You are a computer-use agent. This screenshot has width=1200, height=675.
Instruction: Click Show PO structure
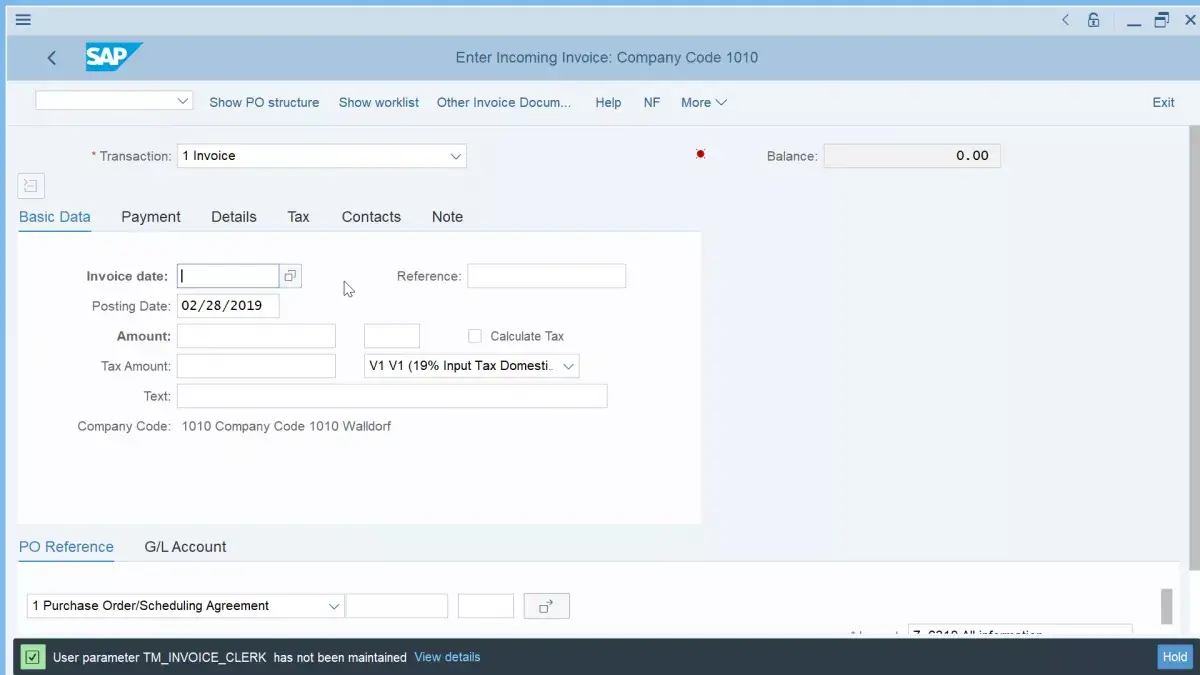pos(264,102)
